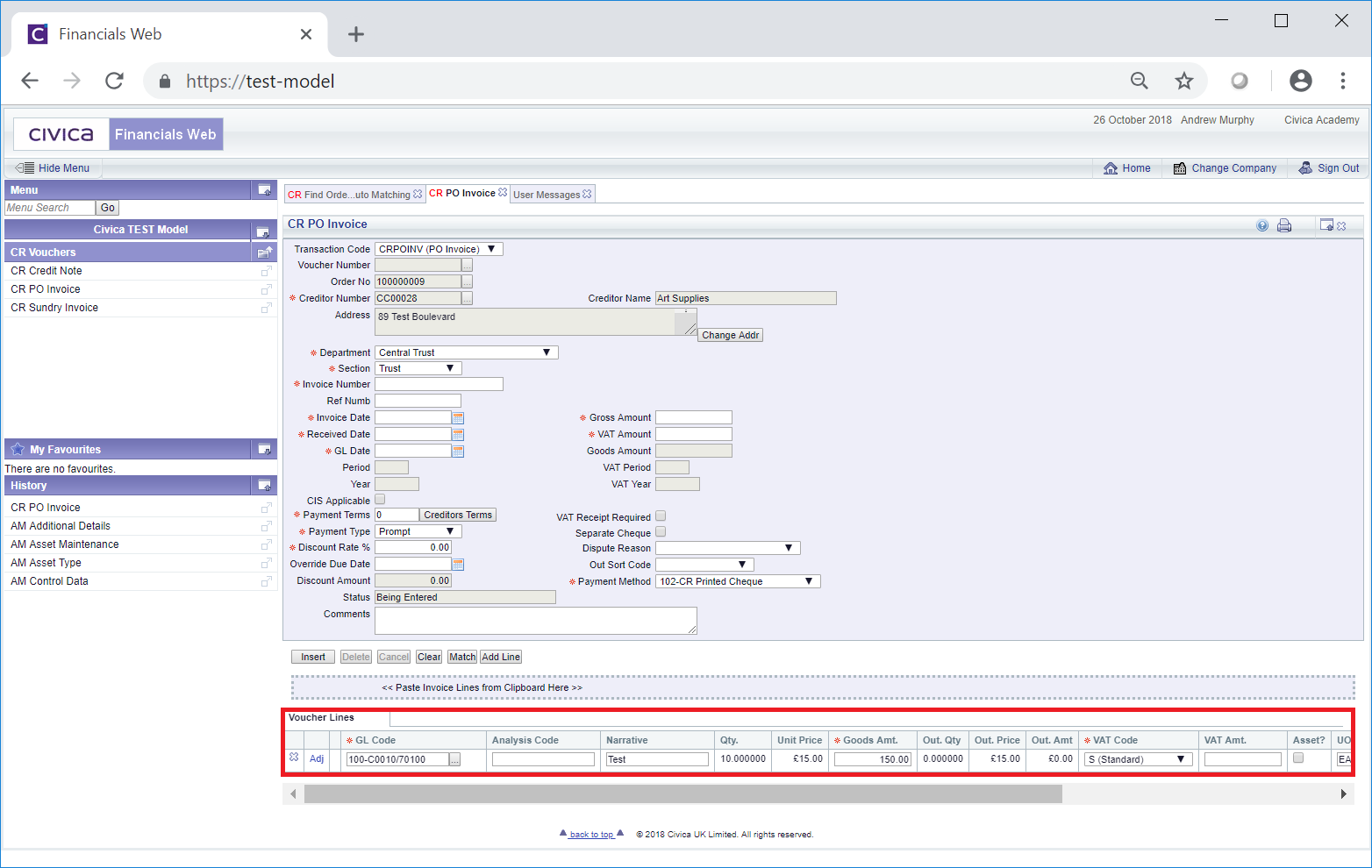Click the Insert button
Image resolution: width=1372 pixels, height=868 pixels.
click(313, 657)
